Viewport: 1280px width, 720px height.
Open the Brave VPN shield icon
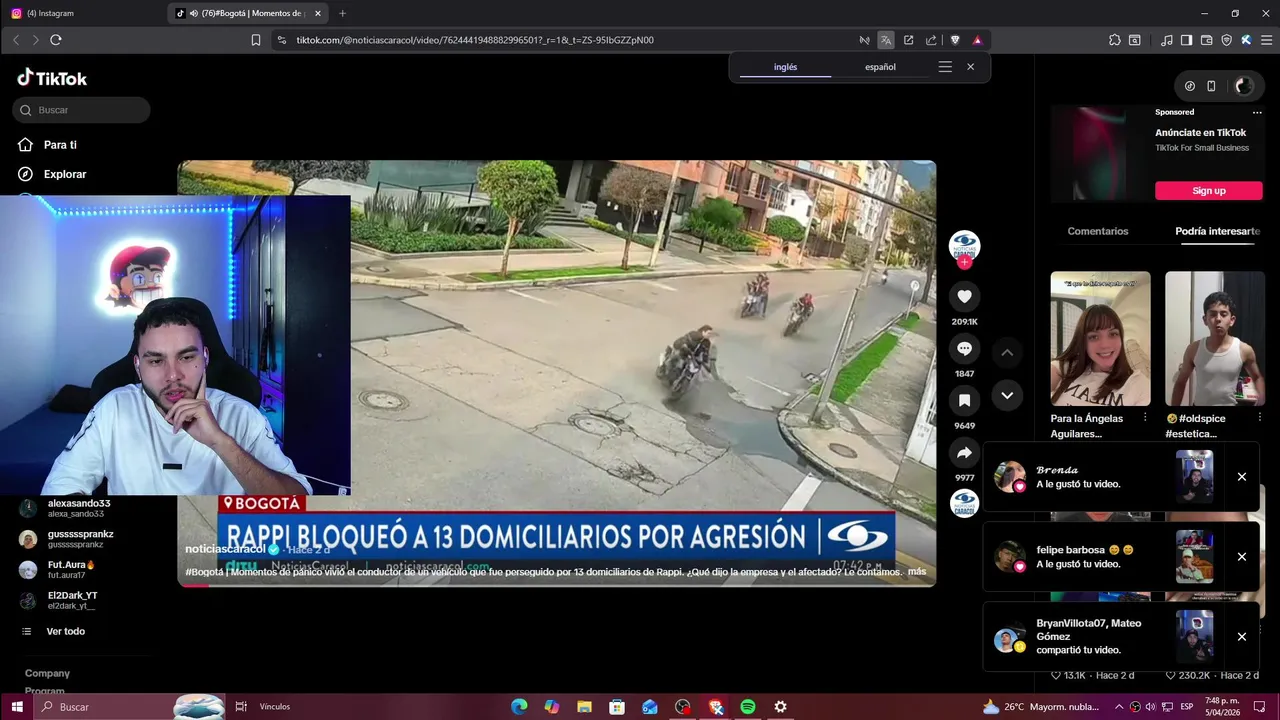(1227, 40)
